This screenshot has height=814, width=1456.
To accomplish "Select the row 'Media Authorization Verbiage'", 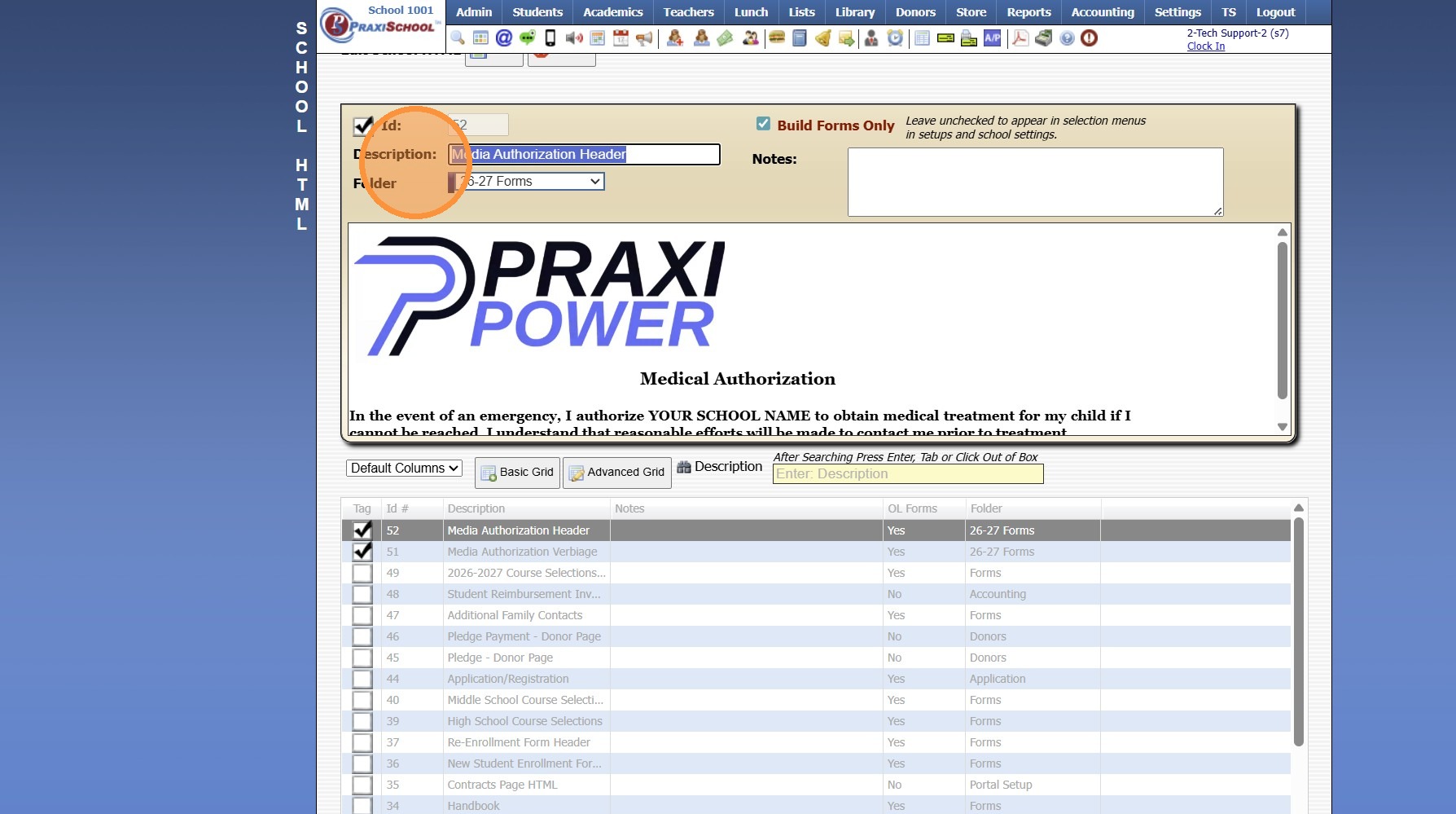I will [x=816, y=552].
